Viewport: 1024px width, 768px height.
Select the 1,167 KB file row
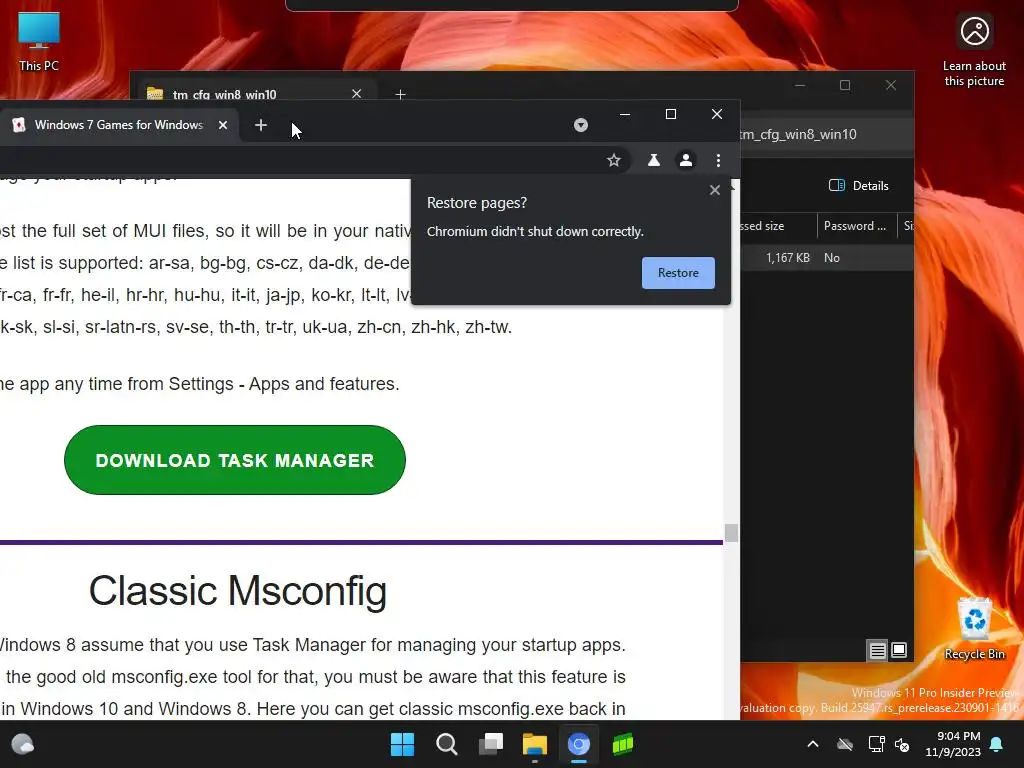click(x=827, y=258)
